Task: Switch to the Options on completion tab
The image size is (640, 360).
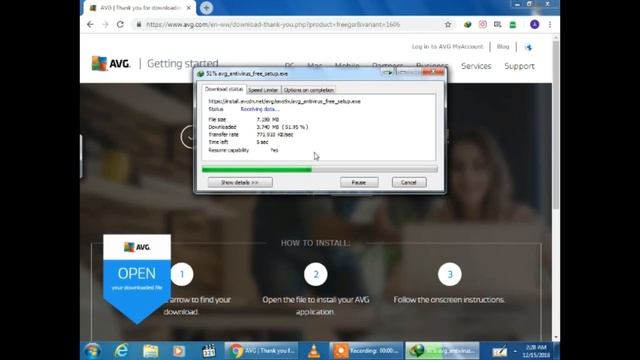Action: click(309, 90)
